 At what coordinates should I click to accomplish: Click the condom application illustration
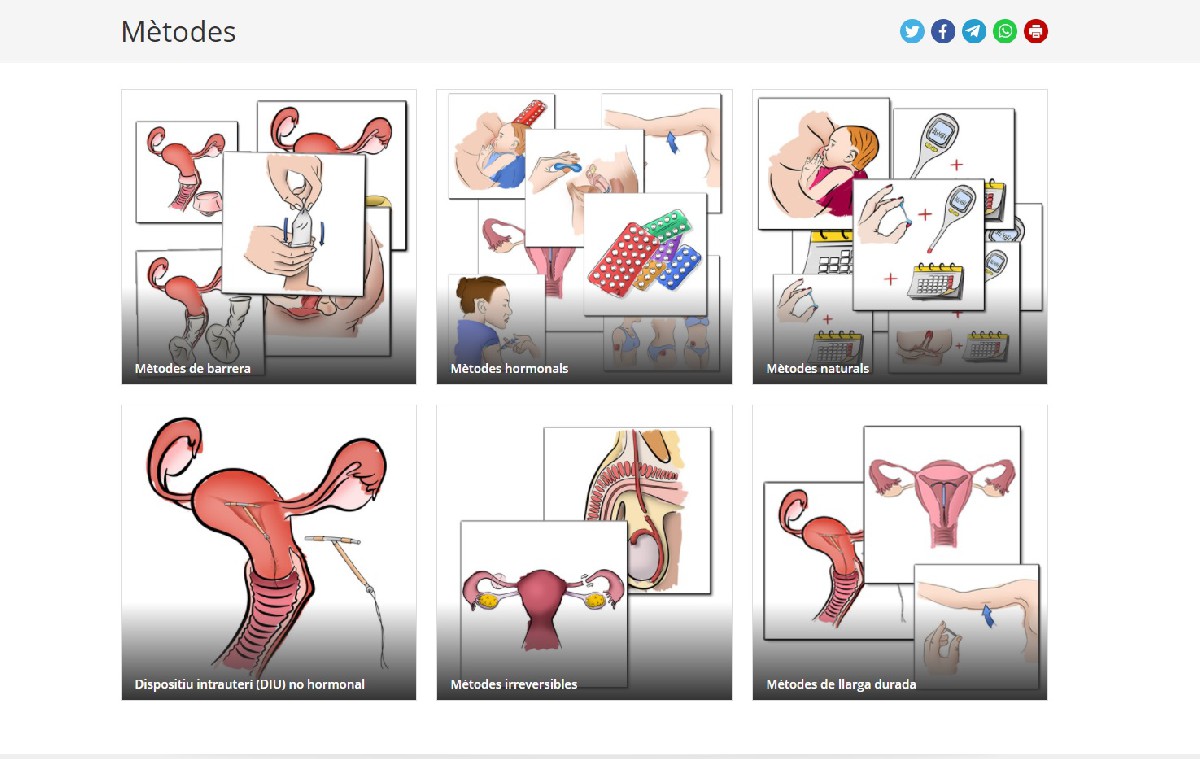click(x=293, y=223)
